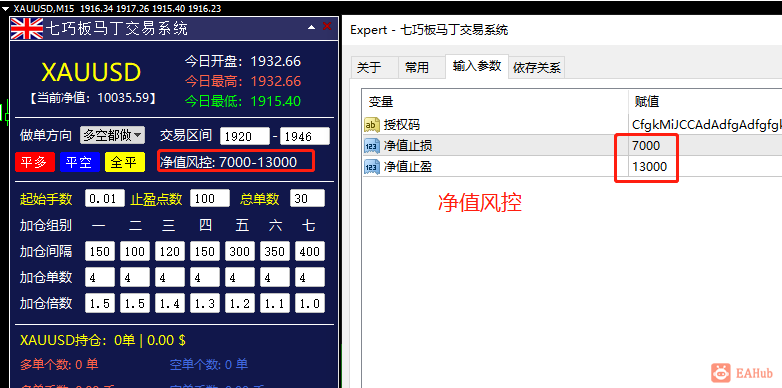The width and height of the screenshot is (782, 388).
Task: Select the 净值止盈 variable row
Action: (572, 167)
